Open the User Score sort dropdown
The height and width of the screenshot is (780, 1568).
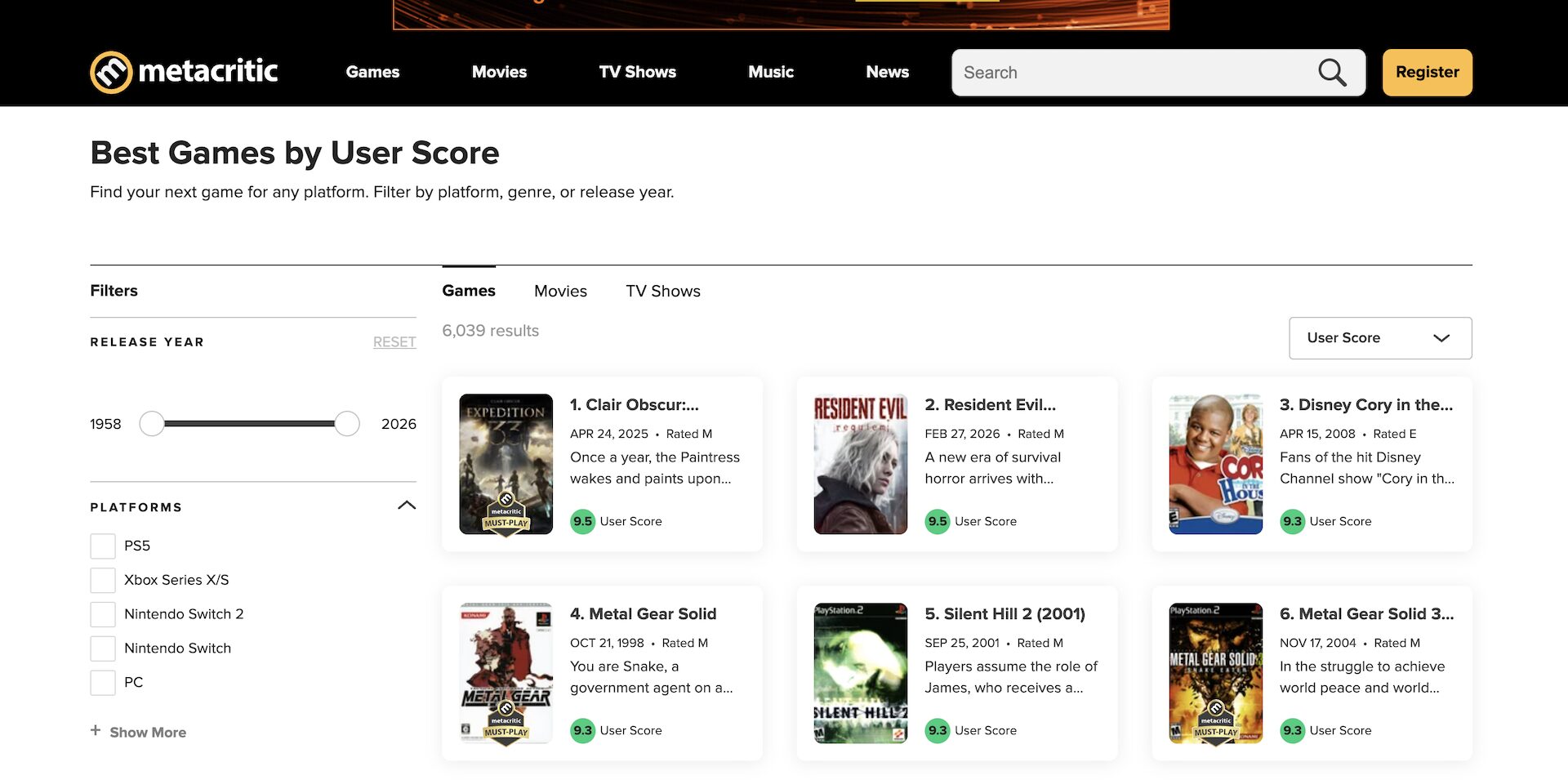tap(1379, 338)
